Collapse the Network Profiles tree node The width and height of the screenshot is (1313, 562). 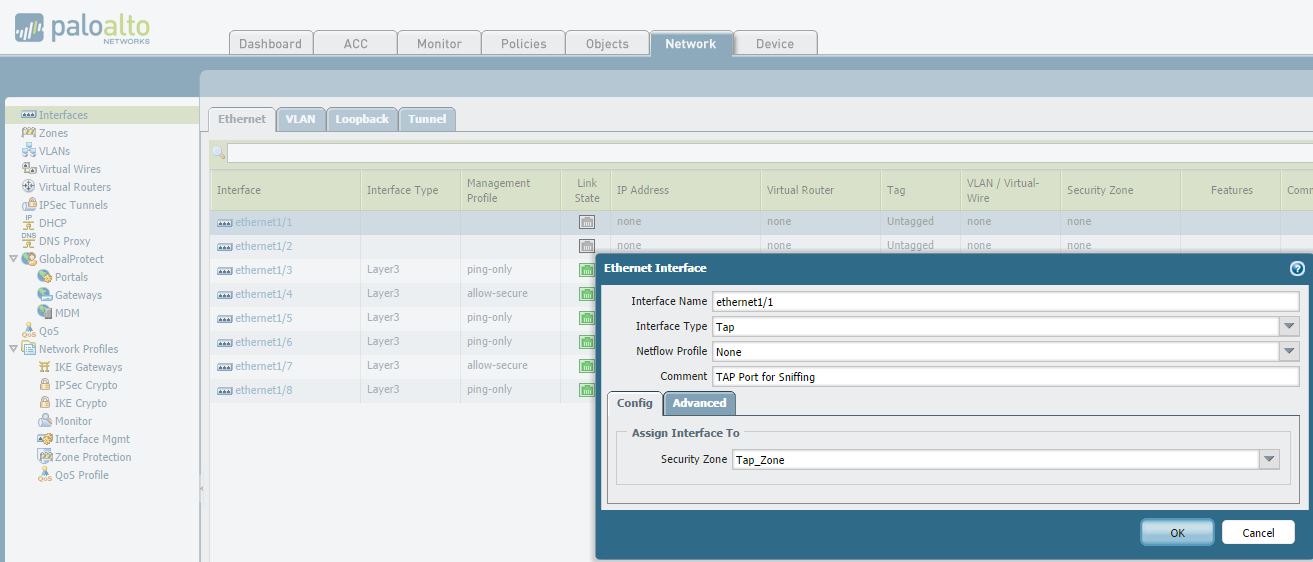click(x=13, y=349)
